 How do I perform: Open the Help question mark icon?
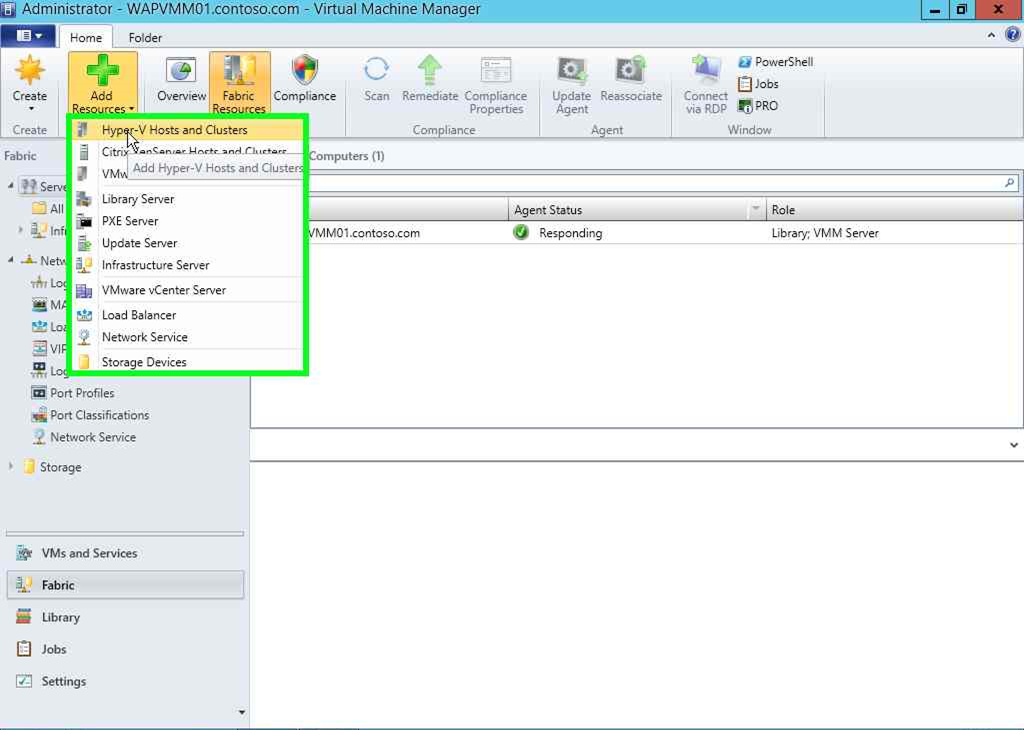[x=1012, y=35]
